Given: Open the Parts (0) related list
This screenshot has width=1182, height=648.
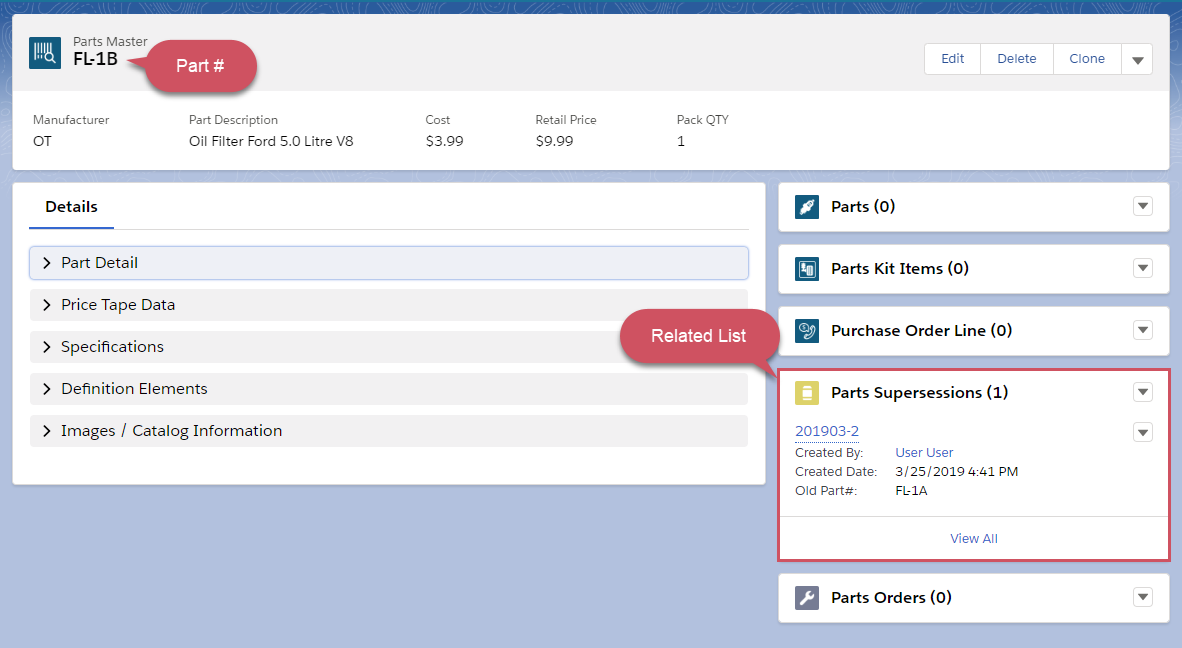Looking at the screenshot, I should (x=863, y=206).
